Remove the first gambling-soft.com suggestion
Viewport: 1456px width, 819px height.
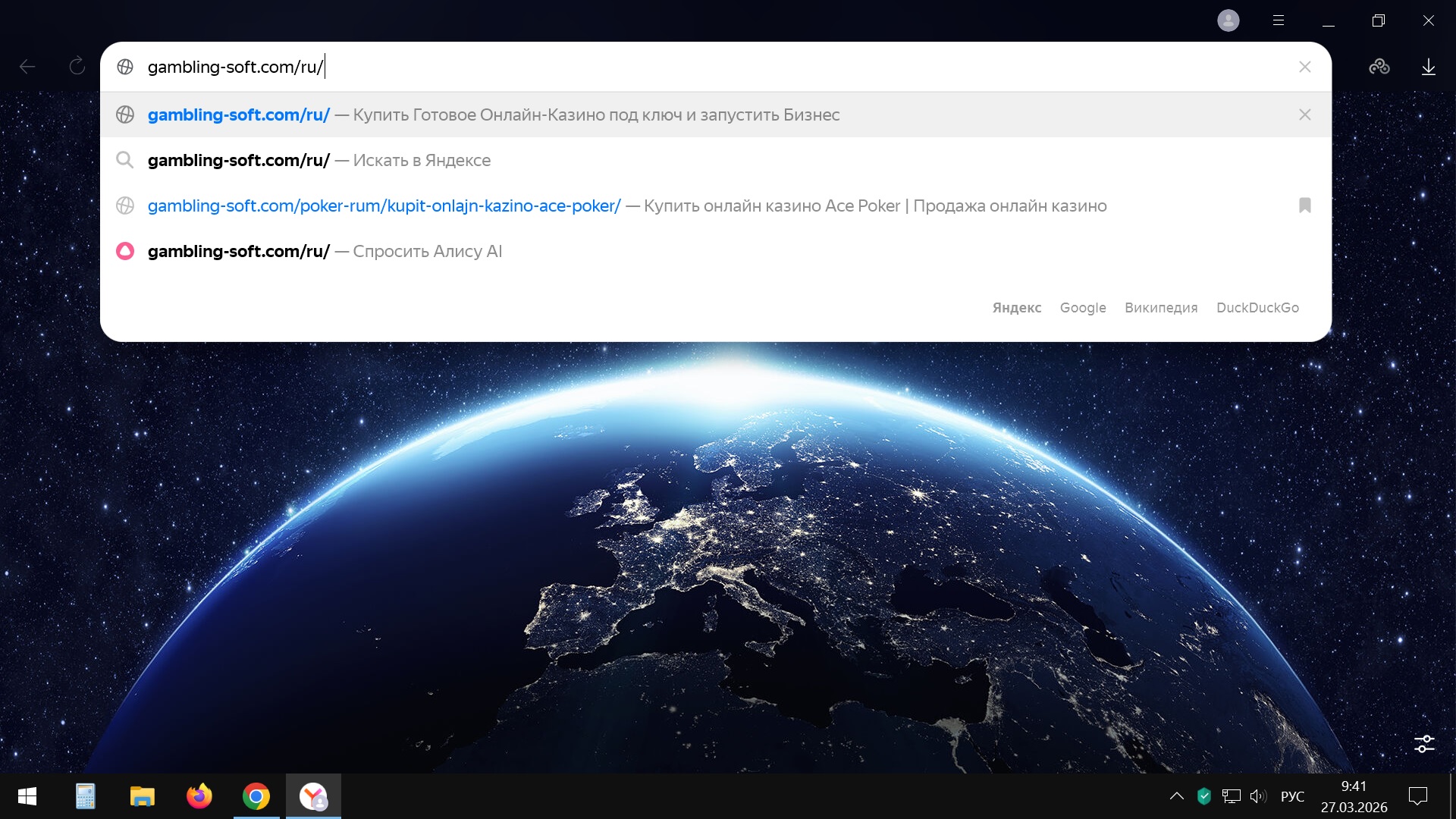pyautogui.click(x=1304, y=115)
